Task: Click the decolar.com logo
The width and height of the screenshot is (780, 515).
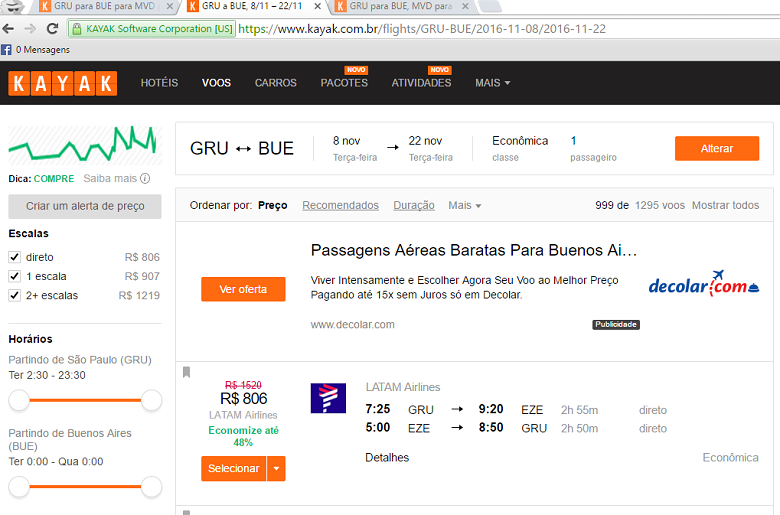Action: click(x=703, y=284)
